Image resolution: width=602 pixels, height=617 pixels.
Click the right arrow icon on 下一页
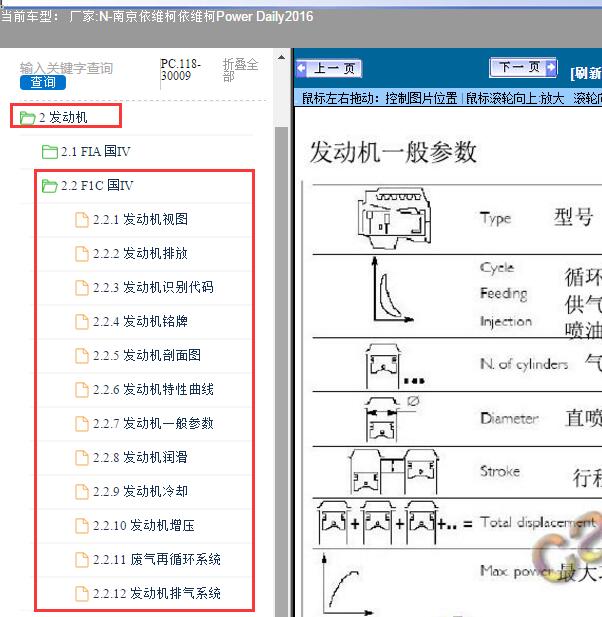pyautogui.click(x=551, y=67)
